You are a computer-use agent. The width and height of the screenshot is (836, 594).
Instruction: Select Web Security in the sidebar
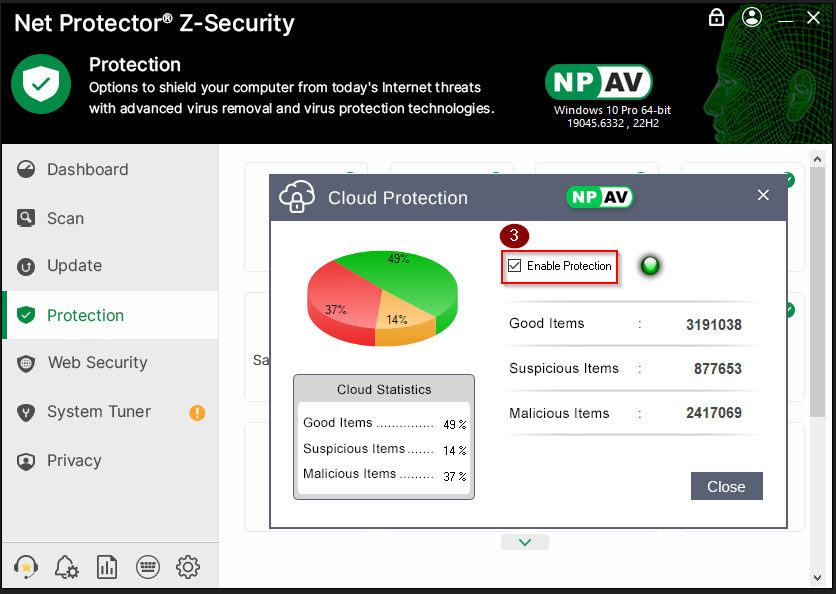pos(97,363)
